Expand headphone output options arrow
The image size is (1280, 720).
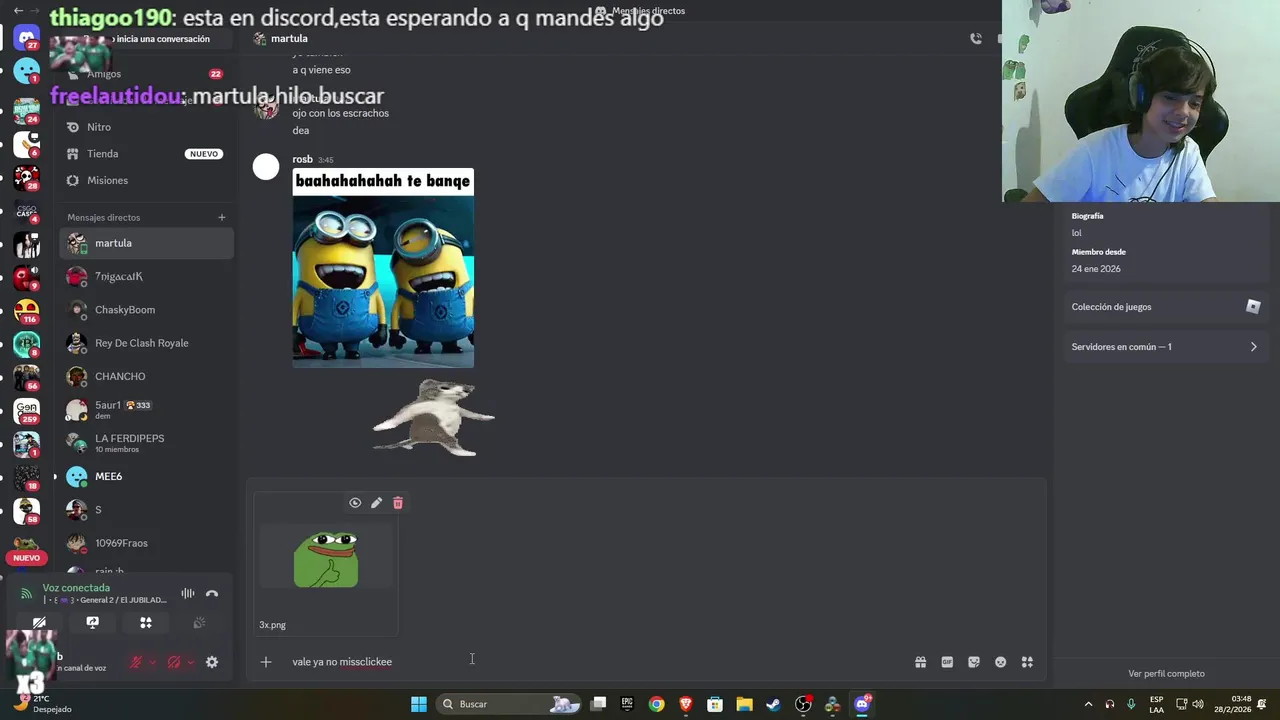(x=190, y=662)
